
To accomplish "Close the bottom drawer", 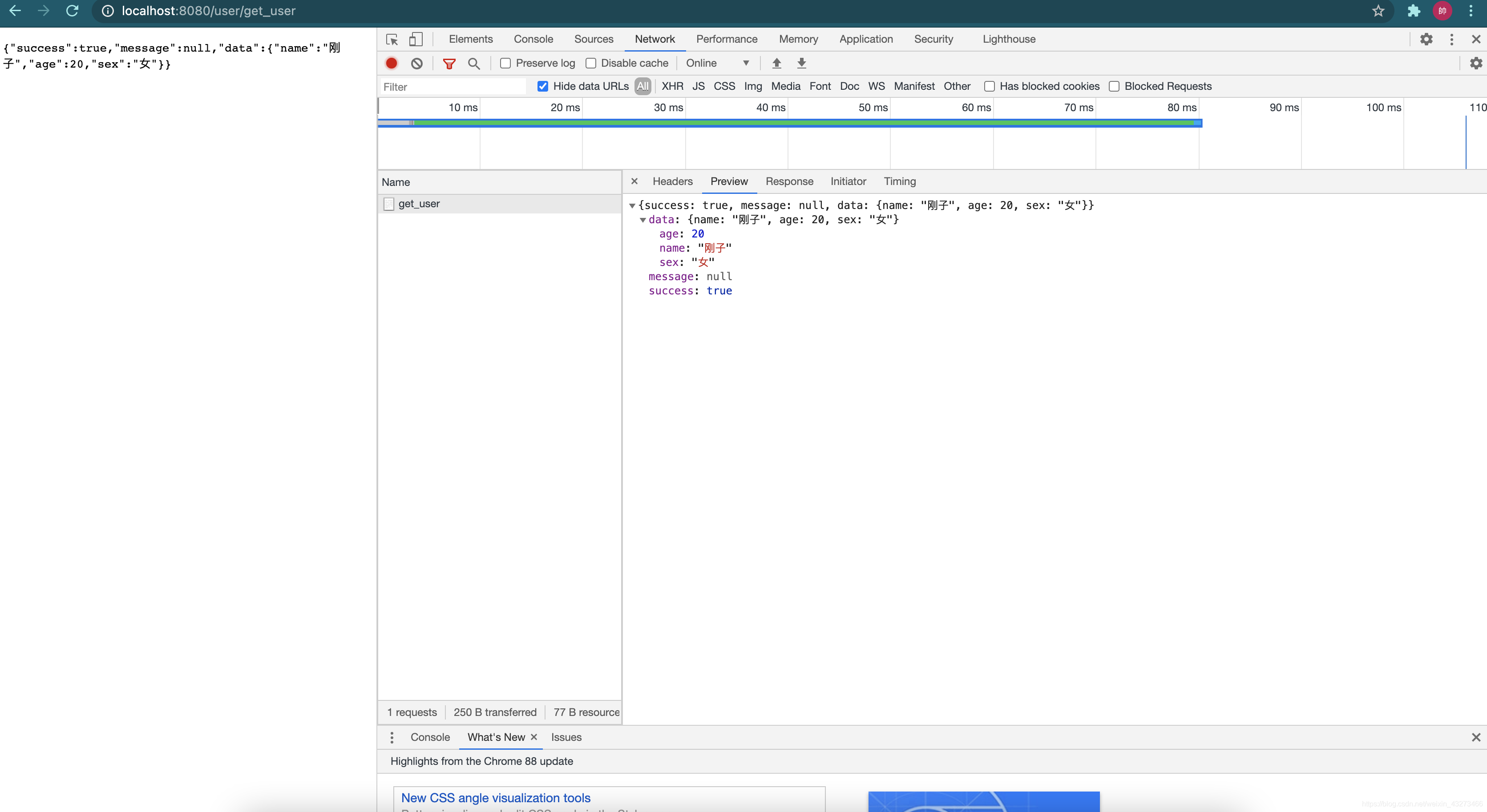I will coord(1476,738).
